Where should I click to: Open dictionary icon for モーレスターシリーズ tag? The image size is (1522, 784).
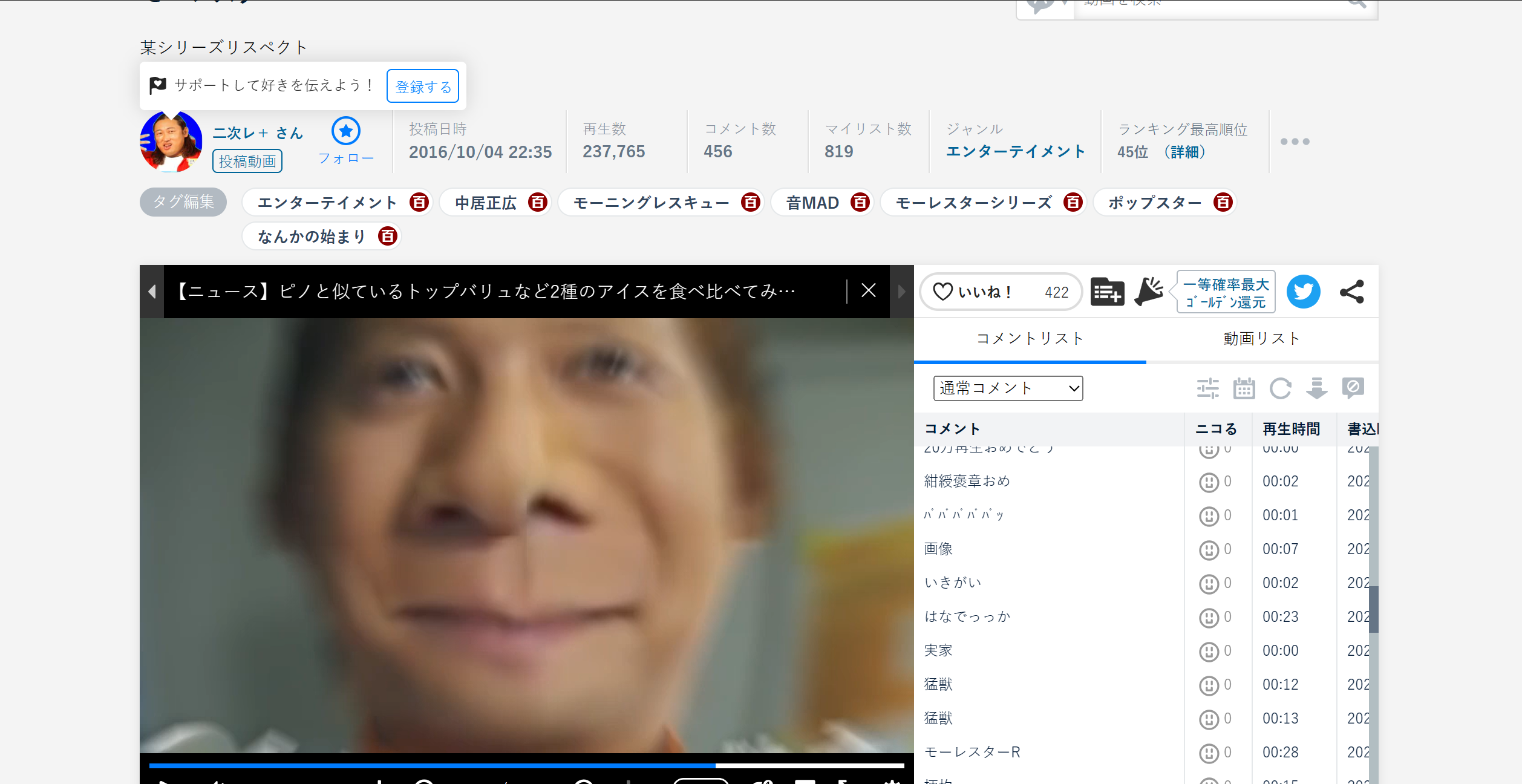coord(1073,202)
